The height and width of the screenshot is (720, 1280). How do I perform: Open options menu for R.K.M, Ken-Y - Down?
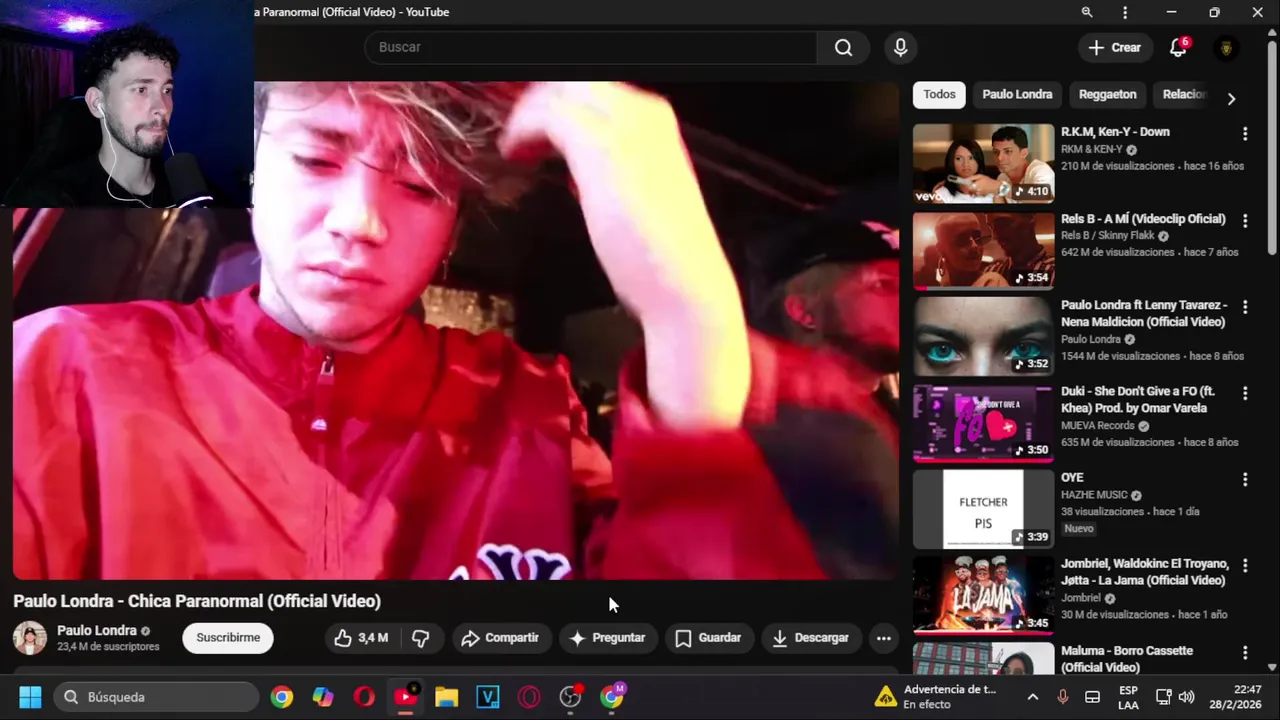pos(1245,134)
